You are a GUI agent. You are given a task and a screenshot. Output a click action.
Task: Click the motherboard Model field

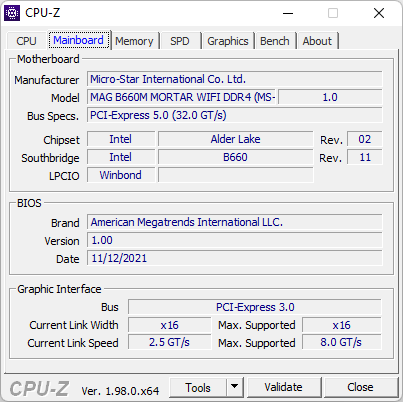coord(181,97)
